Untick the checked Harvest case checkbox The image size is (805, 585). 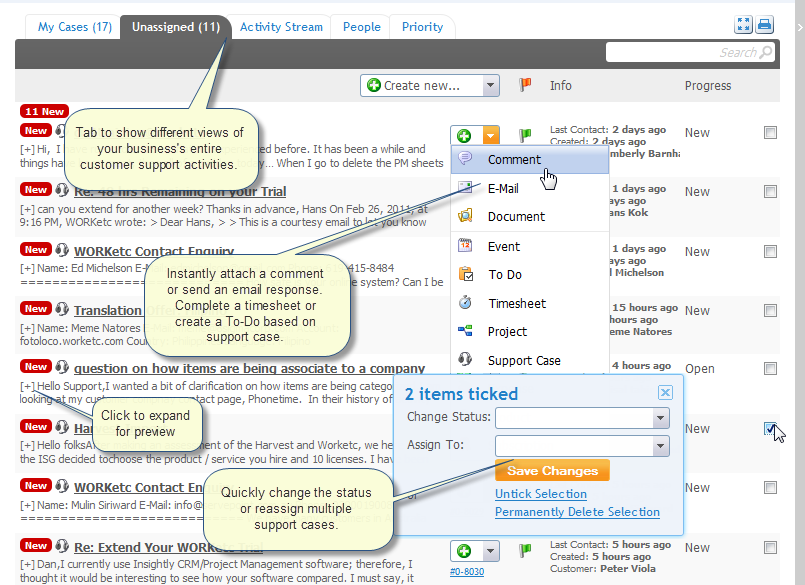coord(770,429)
